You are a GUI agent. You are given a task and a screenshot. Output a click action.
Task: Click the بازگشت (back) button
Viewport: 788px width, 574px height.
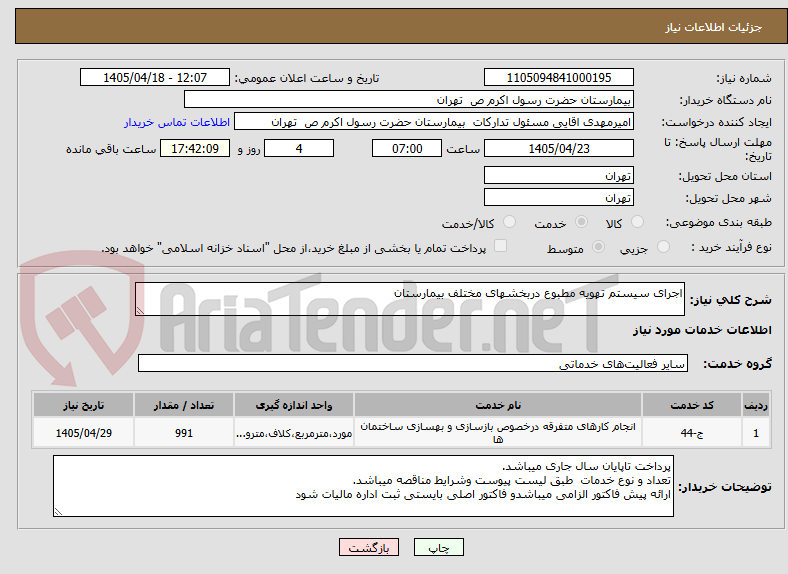tap(369, 548)
